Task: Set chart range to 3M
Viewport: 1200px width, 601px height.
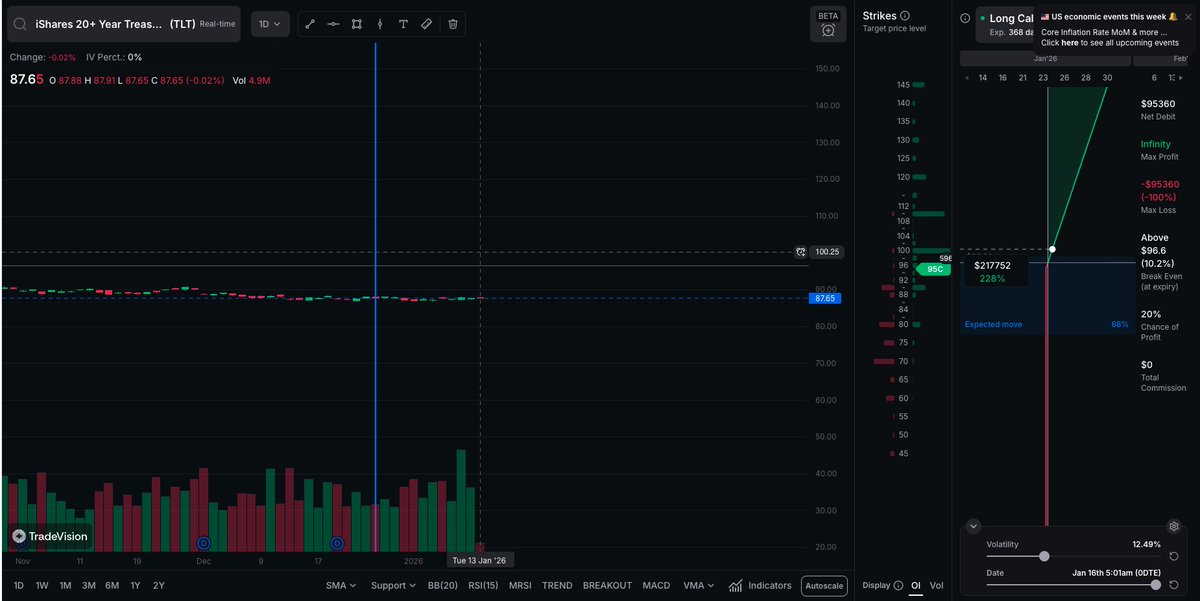Action: pyautogui.click(x=89, y=586)
